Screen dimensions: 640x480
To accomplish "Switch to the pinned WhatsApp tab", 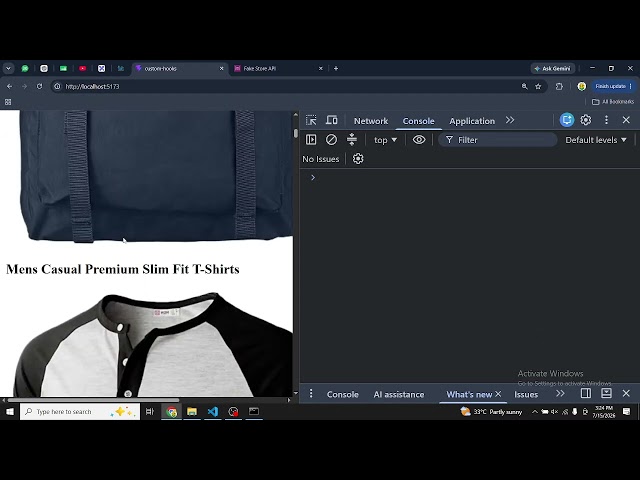I will coord(25,69).
